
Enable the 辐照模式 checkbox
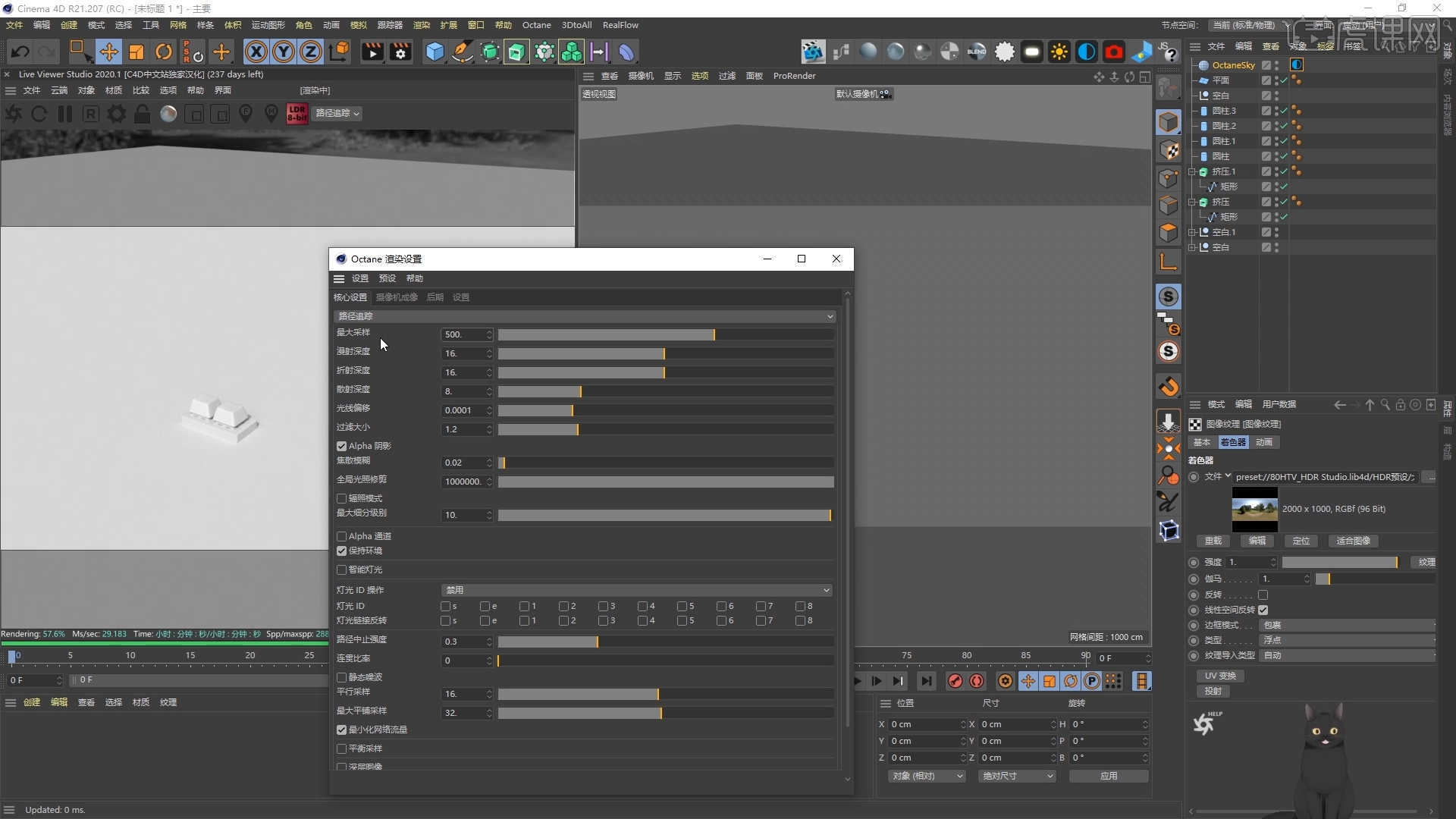(x=341, y=498)
